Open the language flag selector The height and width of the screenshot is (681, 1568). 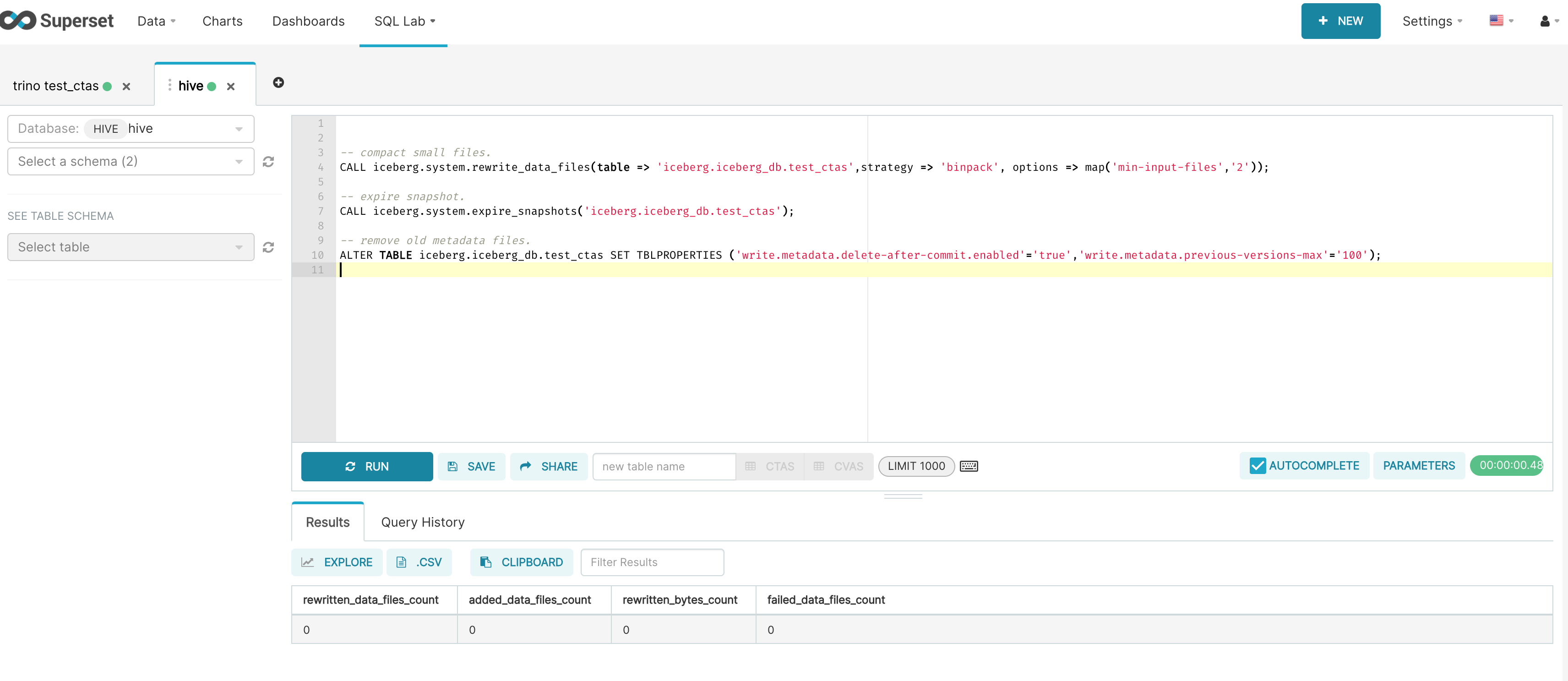pos(1501,21)
